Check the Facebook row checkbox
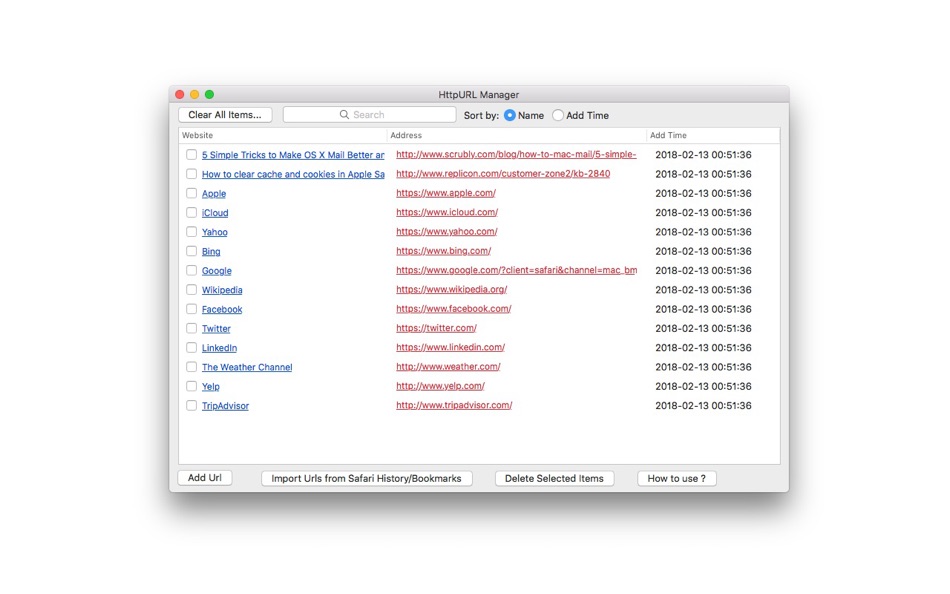 coord(191,309)
